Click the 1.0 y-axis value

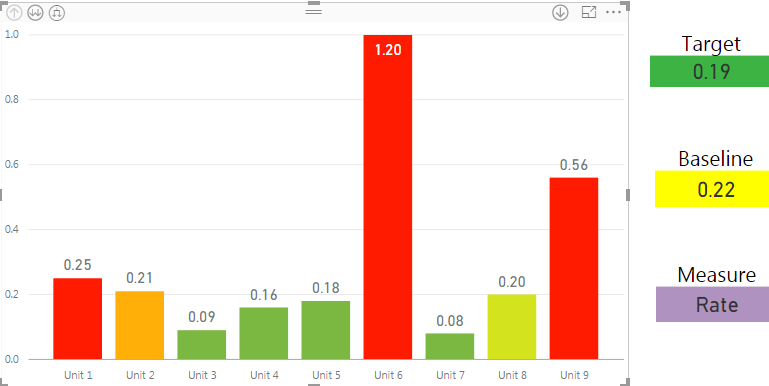pyautogui.click(x=12, y=34)
